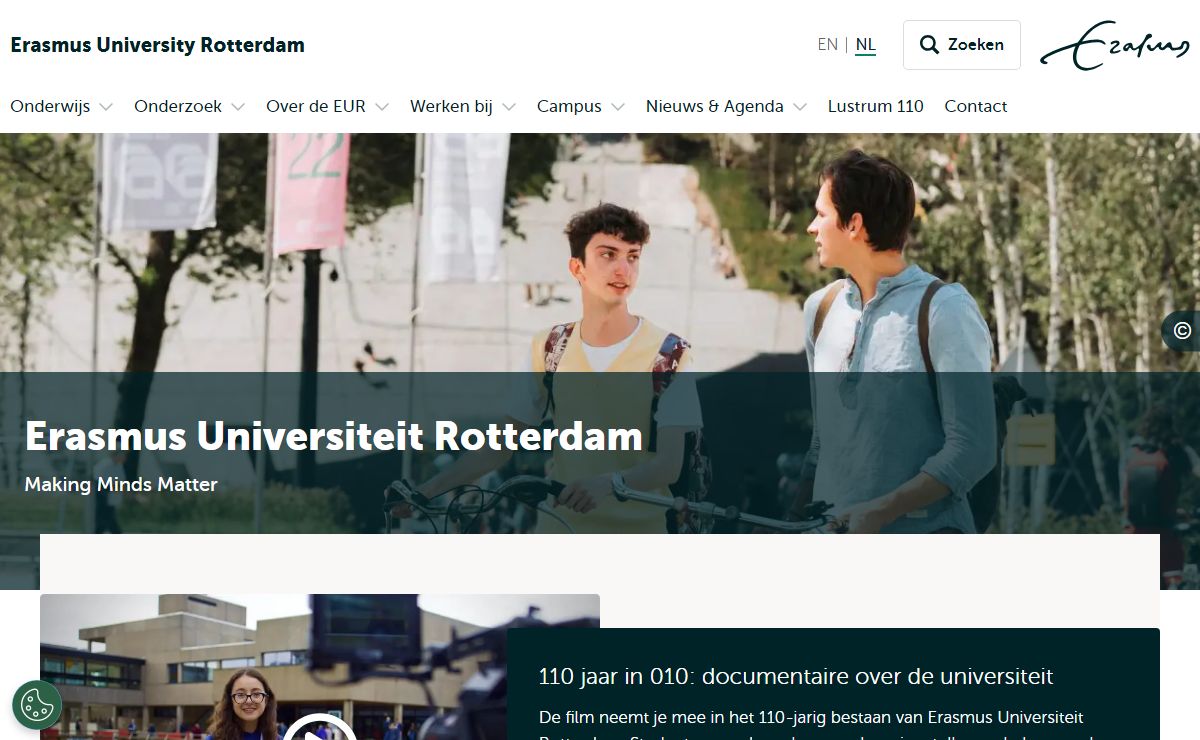Open the 110 jaar in 010 article

[796, 677]
